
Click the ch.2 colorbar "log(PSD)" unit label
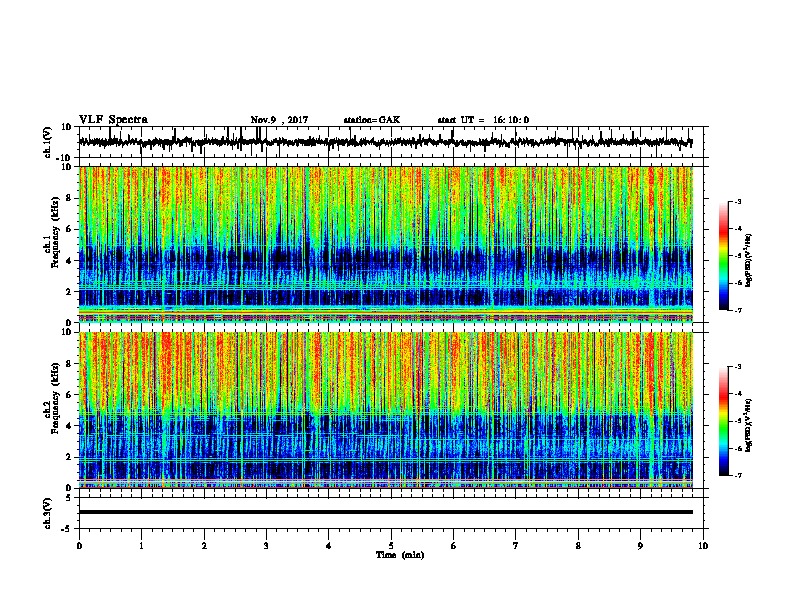point(749,425)
